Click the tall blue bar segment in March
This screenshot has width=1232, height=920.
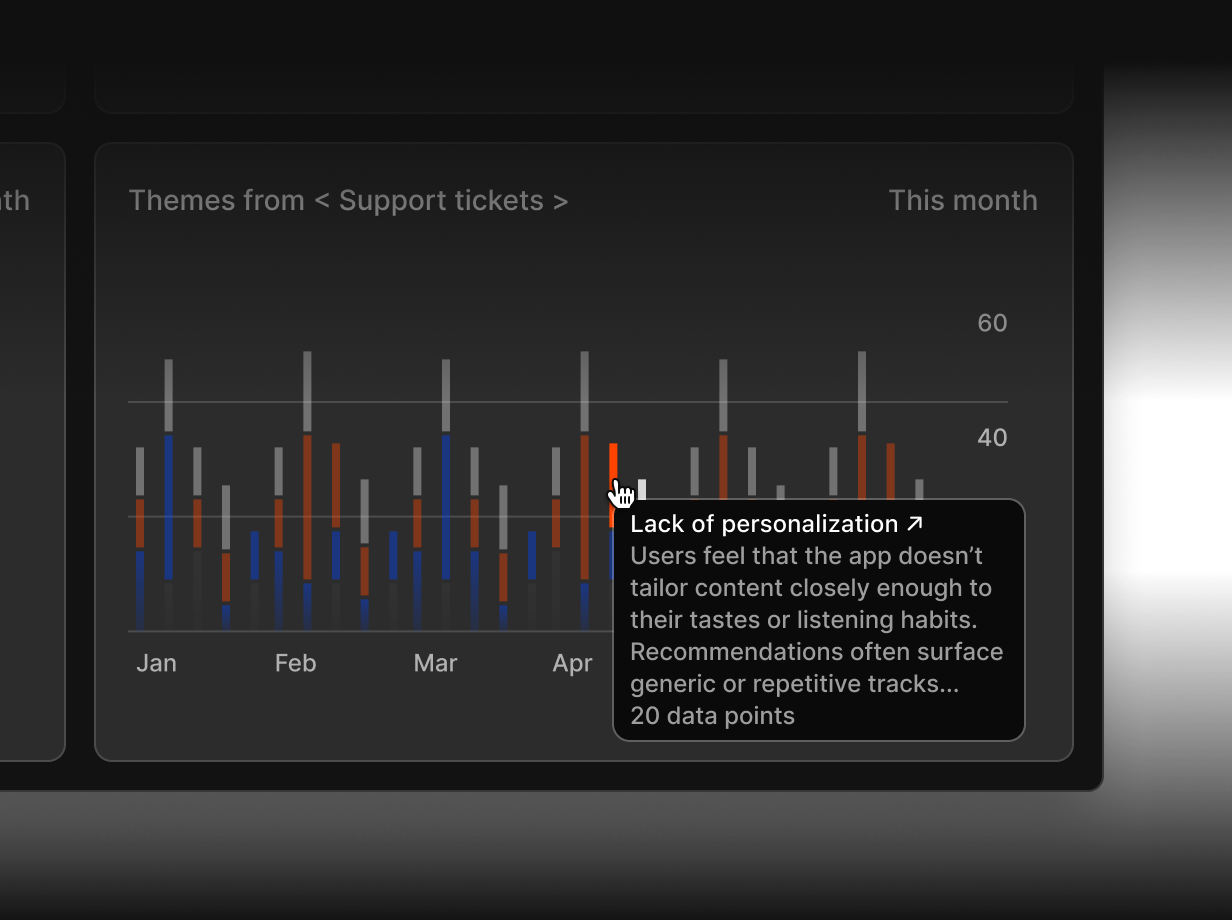coord(446,506)
